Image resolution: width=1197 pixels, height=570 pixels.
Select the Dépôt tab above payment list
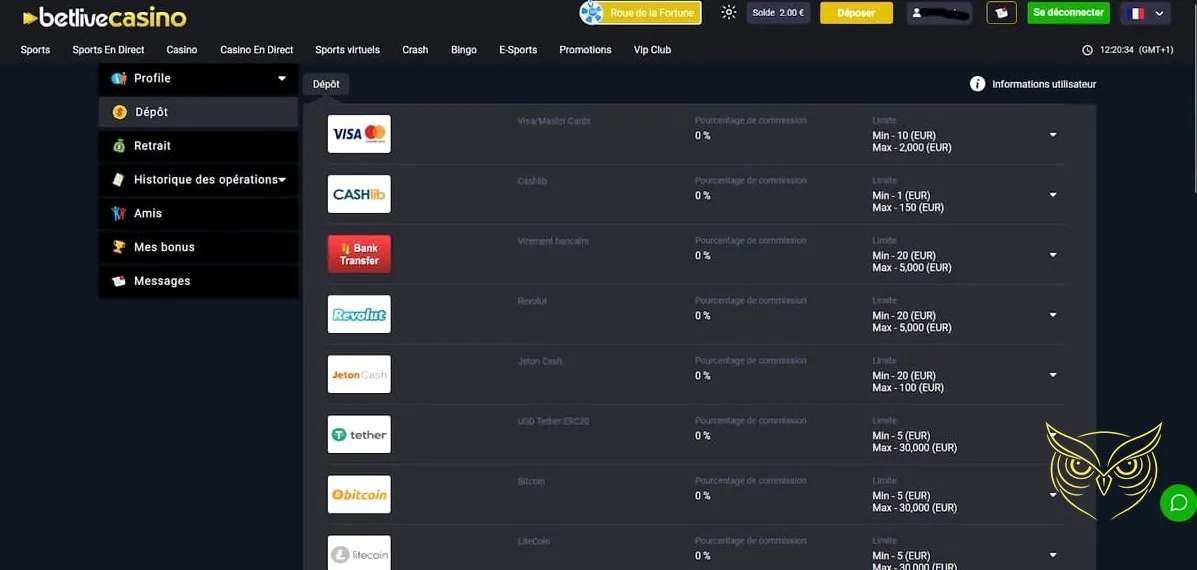click(x=326, y=84)
